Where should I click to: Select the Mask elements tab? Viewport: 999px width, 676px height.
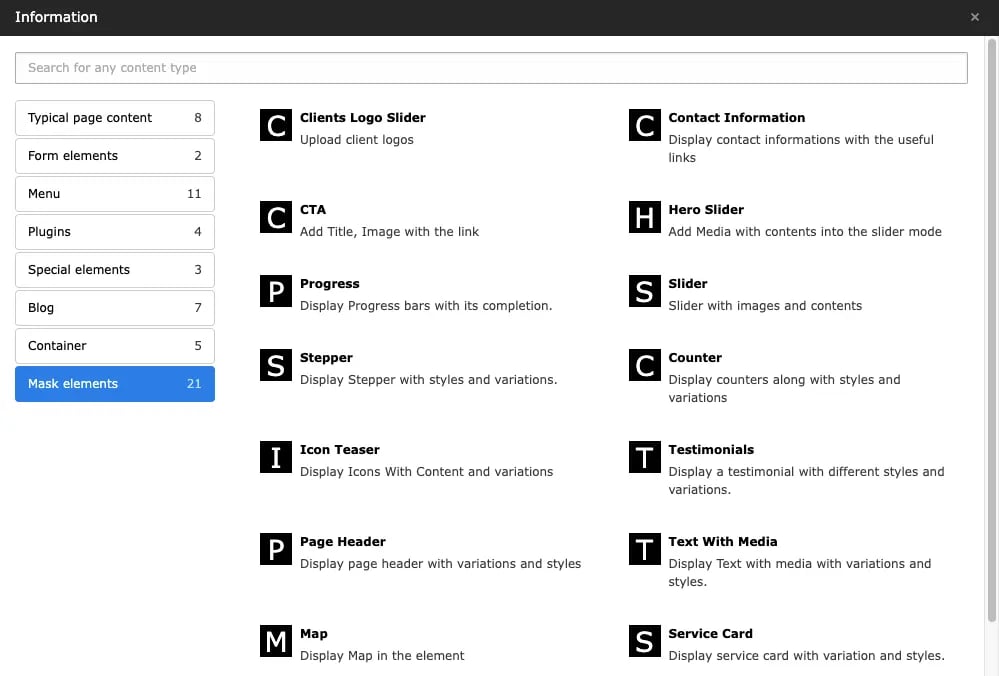115,384
